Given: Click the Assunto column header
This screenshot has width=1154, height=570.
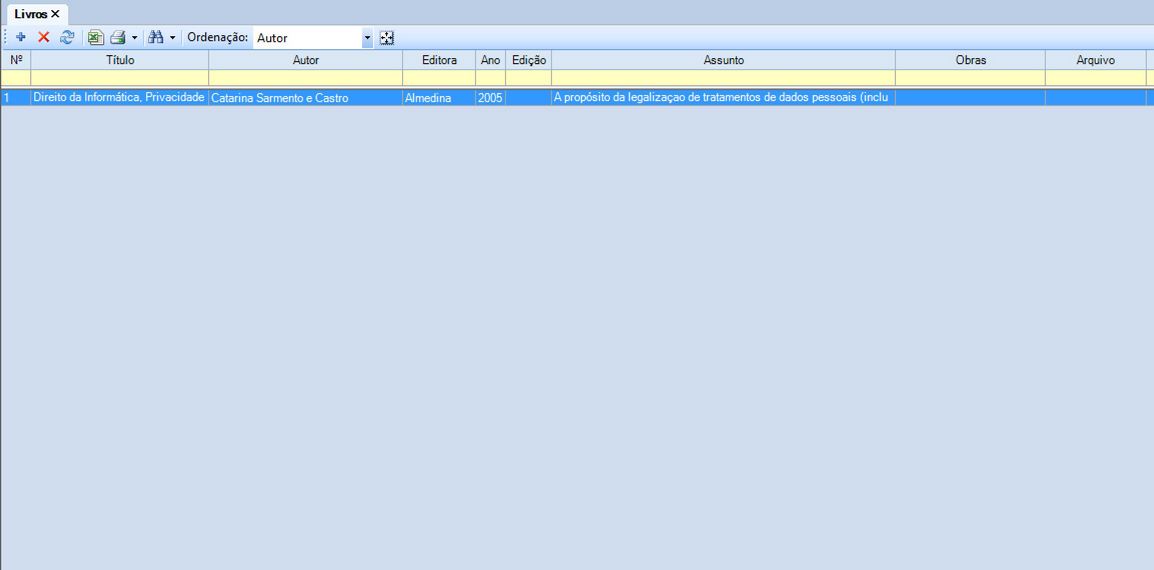Looking at the screenshot, I should pos(723,60).
